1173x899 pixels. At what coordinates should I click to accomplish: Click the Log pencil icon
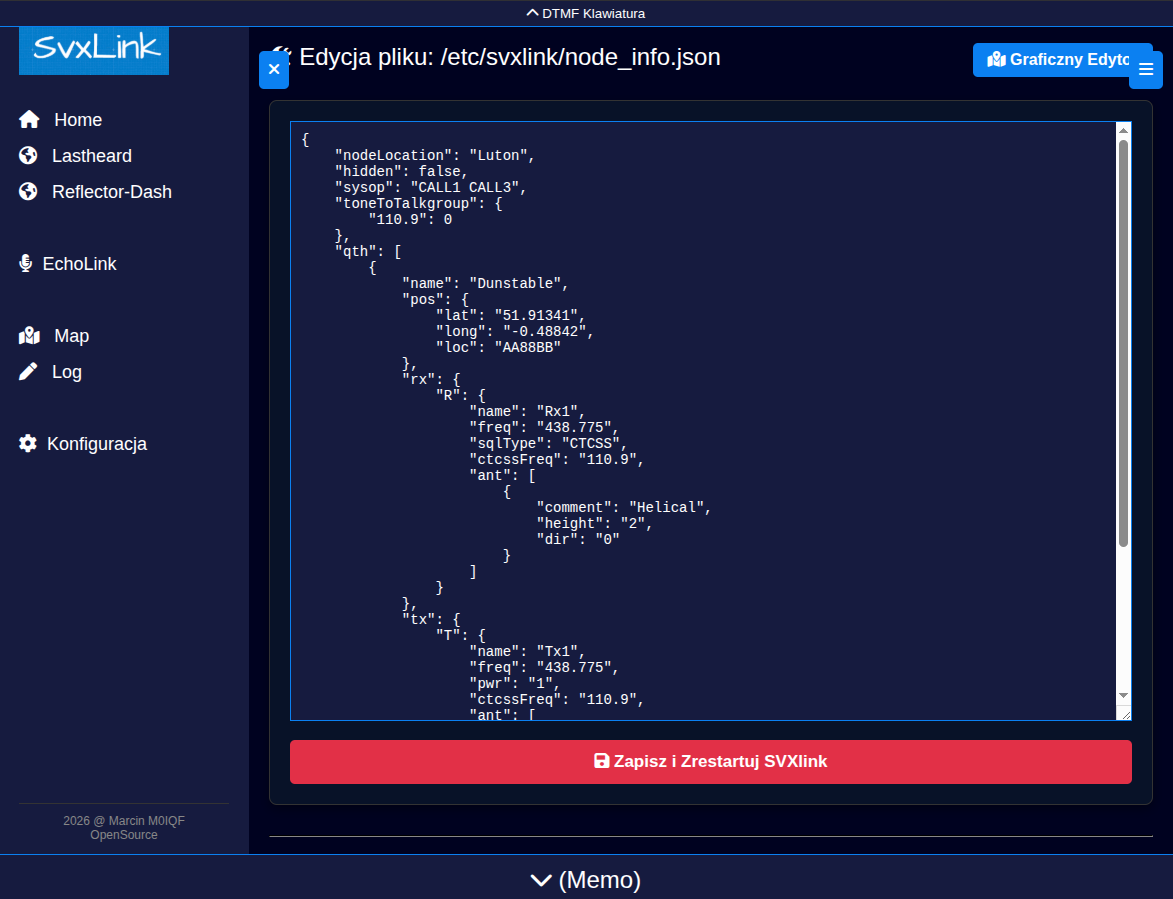pos(28,372)
